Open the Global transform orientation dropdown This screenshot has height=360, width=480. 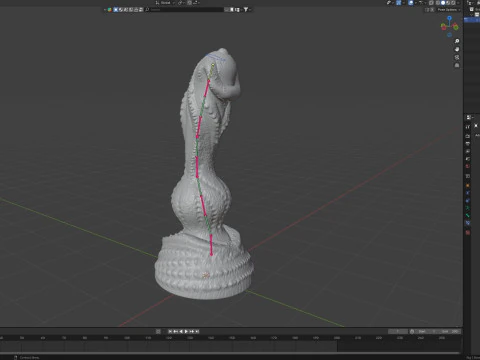point(166,3)
